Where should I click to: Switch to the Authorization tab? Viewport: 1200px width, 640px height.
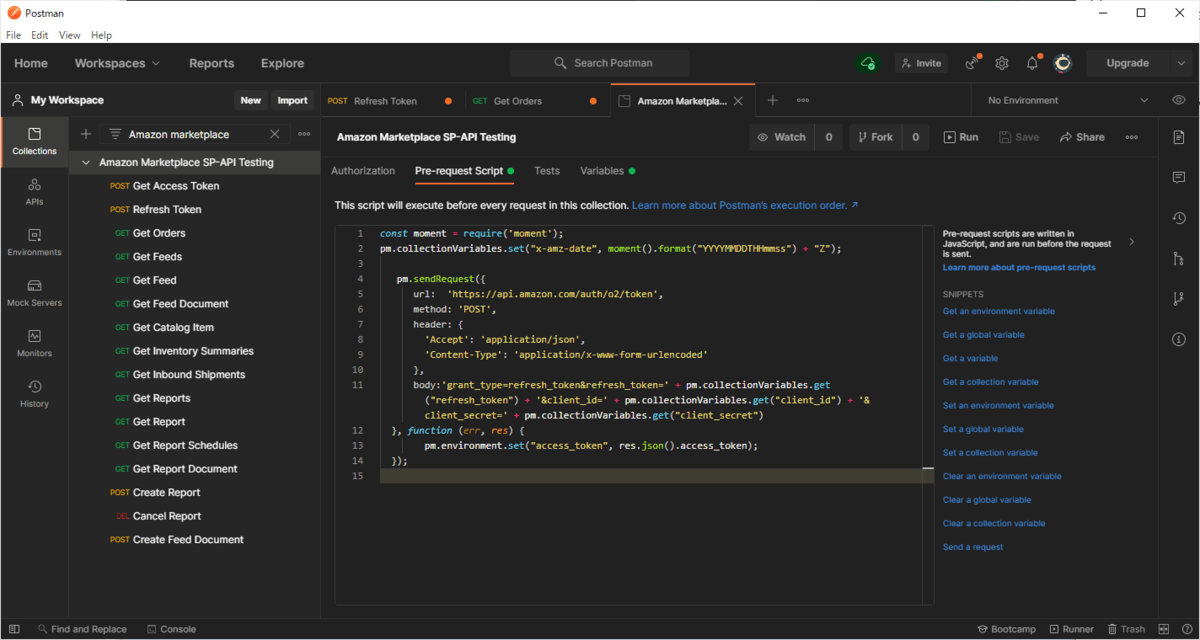click(363, 171)
